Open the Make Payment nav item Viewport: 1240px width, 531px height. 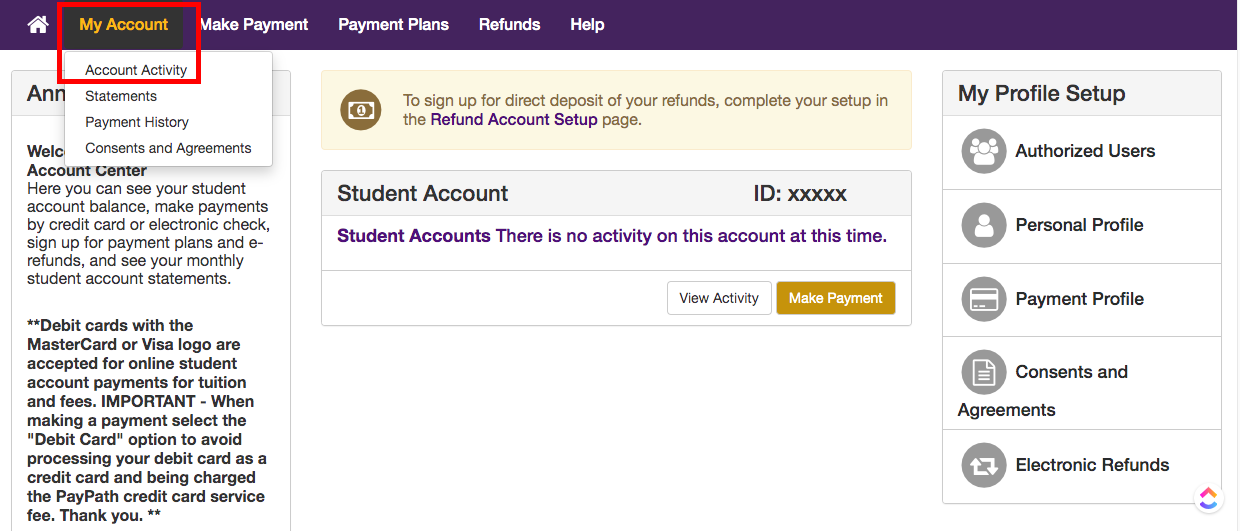pos(254,24)
